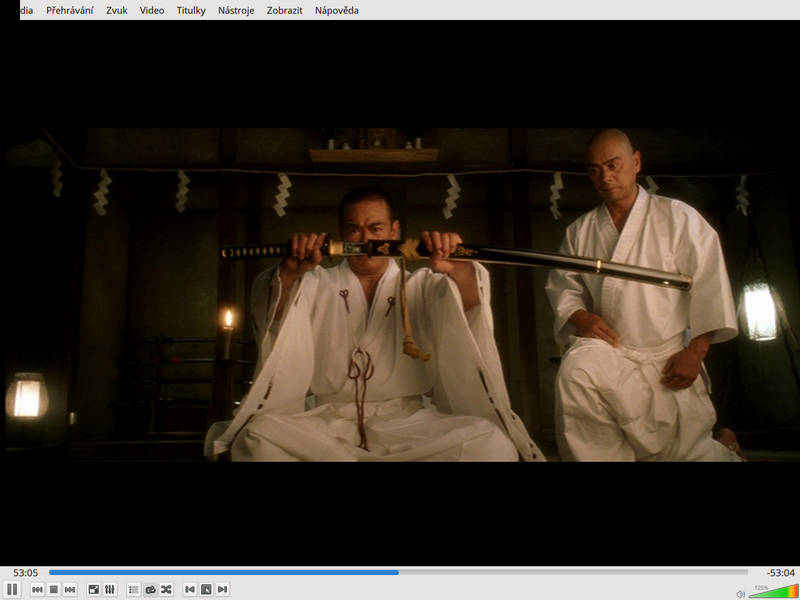800x600 pixels.
Task: Jump to the previous media item
Action: pos(37,590)
